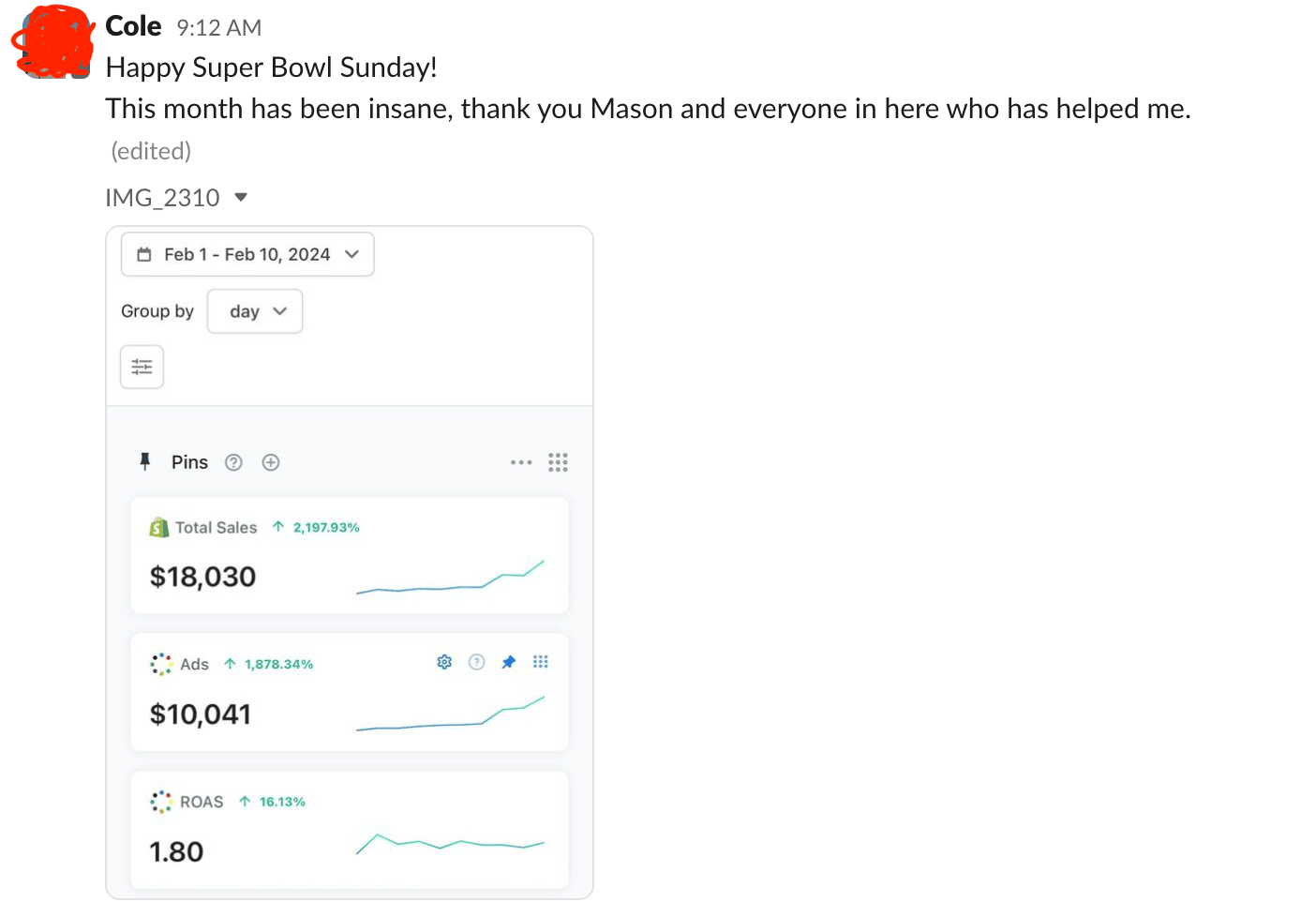
Task: Click the Cole username link
Action: [133, 26]
